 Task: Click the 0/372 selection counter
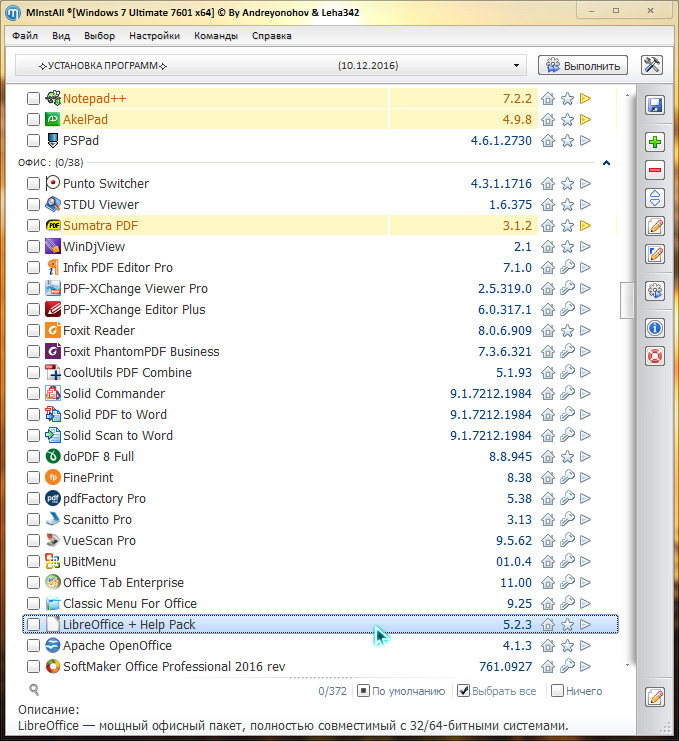click(x=332, y=691)
